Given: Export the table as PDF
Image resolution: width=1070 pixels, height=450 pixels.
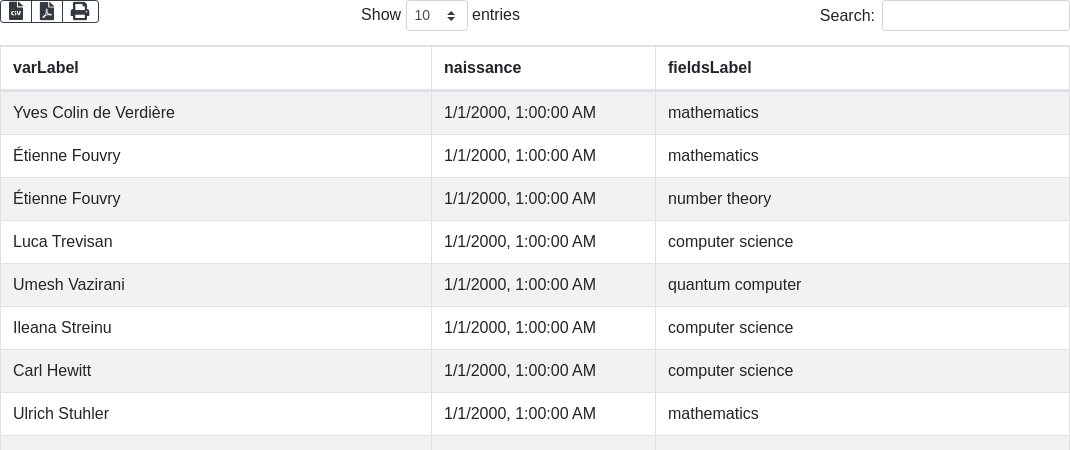Looking at the screenshot, I should (47, 12).
